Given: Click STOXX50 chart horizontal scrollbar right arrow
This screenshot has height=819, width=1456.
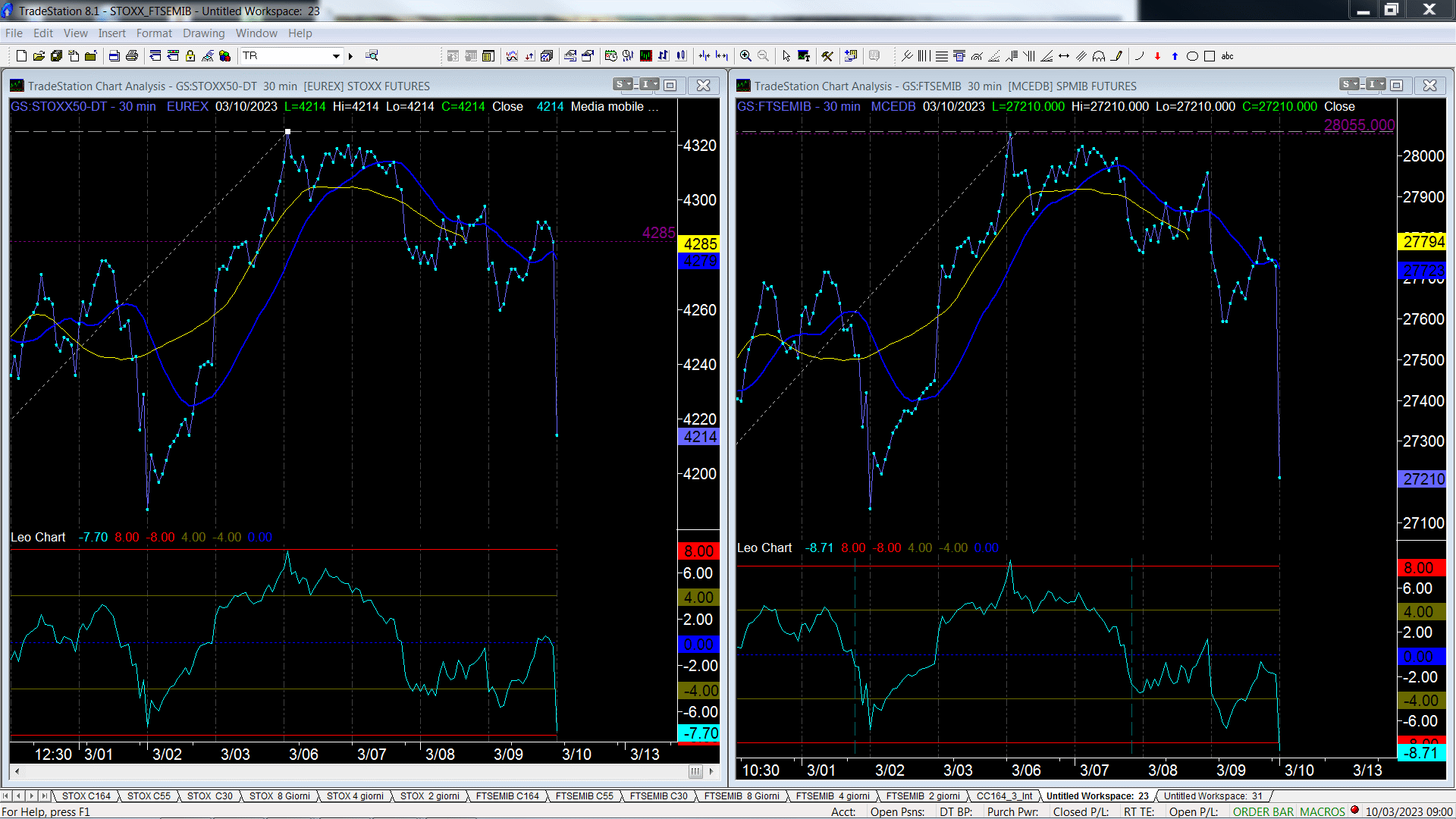Looking at the screenshot, I should coord(711,771).
